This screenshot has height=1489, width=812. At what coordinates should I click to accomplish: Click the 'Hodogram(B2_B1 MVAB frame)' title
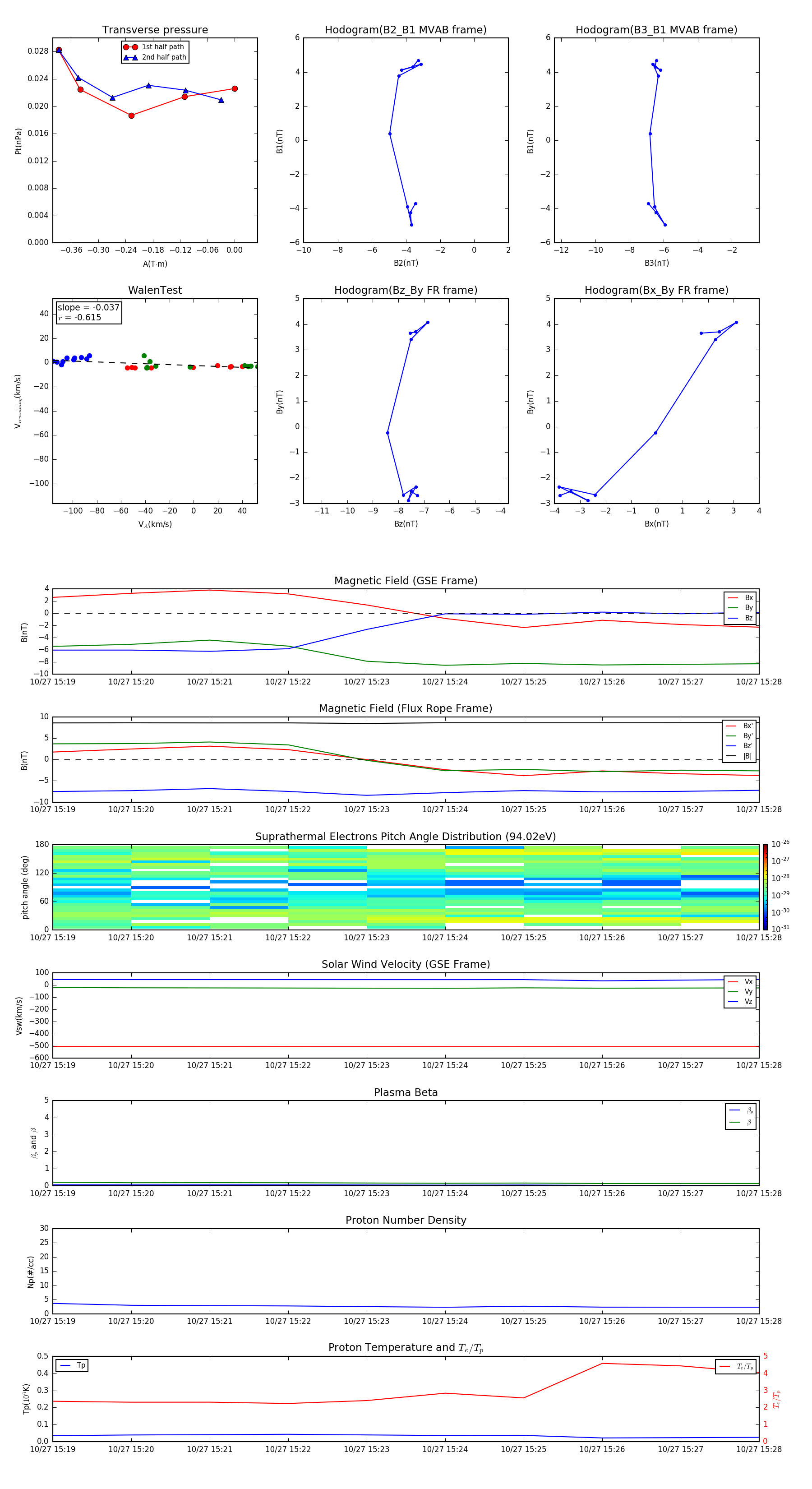pos(406,30)
